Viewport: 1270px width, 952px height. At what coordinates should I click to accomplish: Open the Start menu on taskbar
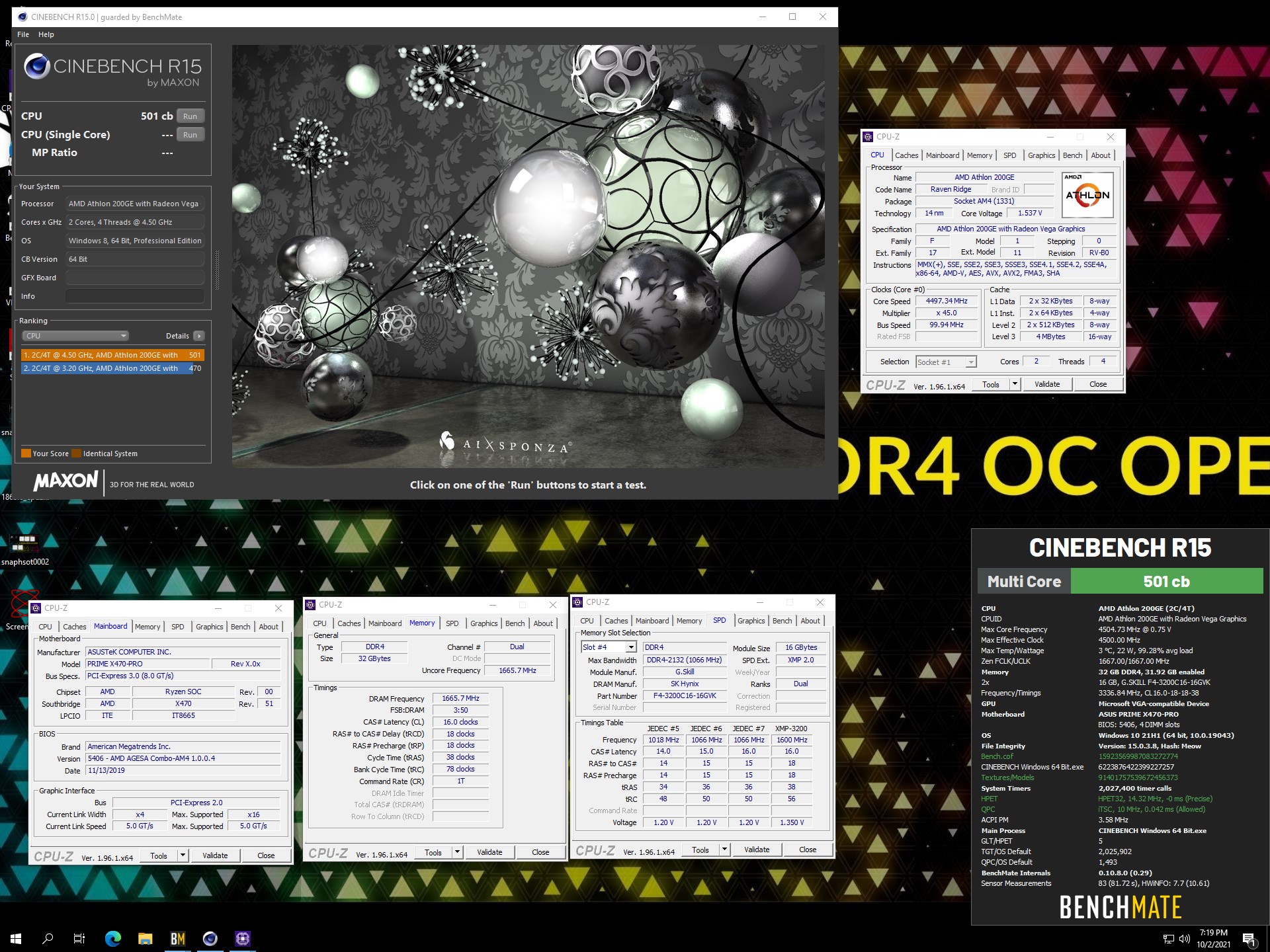[16, 938]
